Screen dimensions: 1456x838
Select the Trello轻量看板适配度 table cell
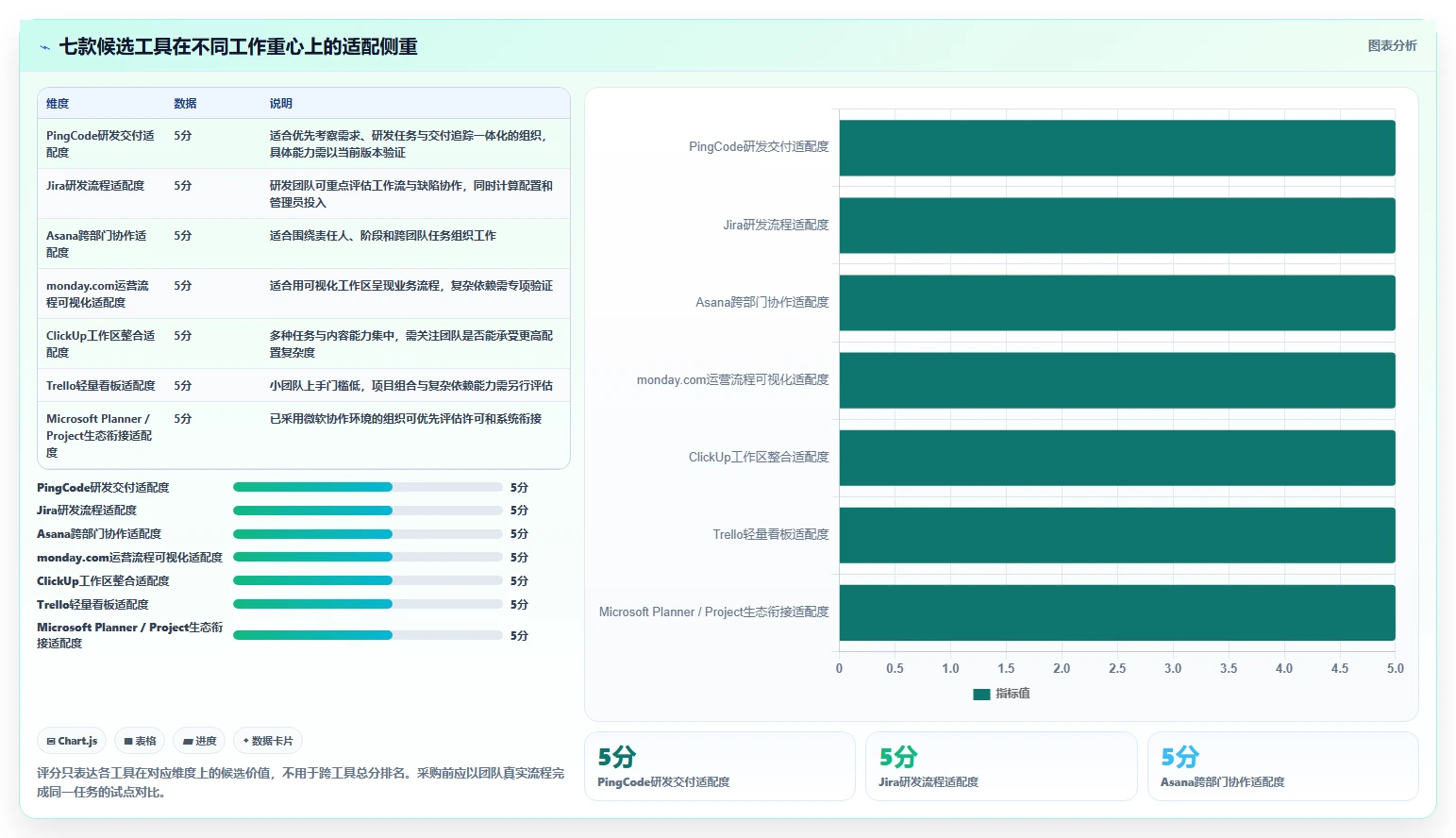101,385
